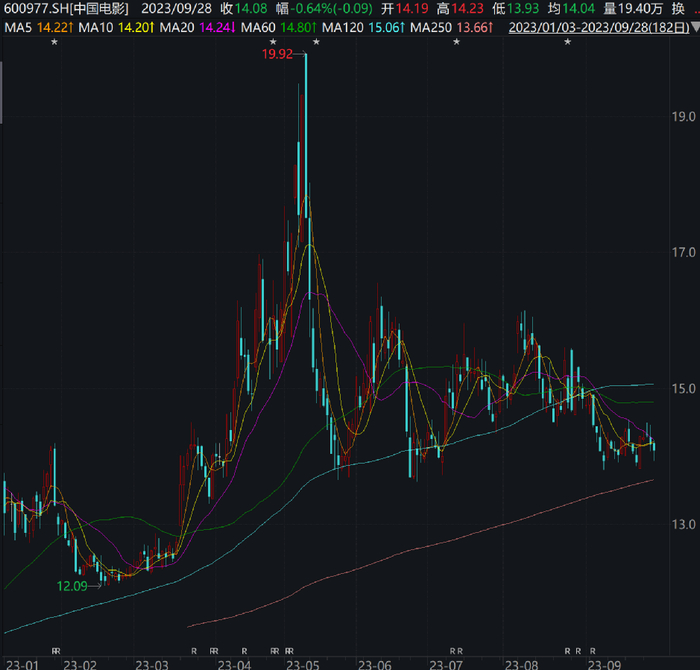Click the 19.92 highest price label
700x670 pixels.
point(277,54)
